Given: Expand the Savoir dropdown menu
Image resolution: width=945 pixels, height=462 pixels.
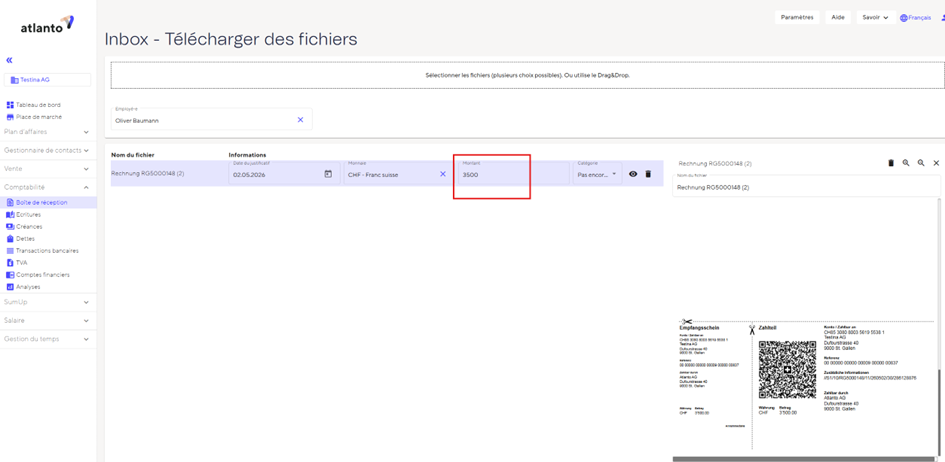Looking at the screenshot, I should tap(876, 17).
